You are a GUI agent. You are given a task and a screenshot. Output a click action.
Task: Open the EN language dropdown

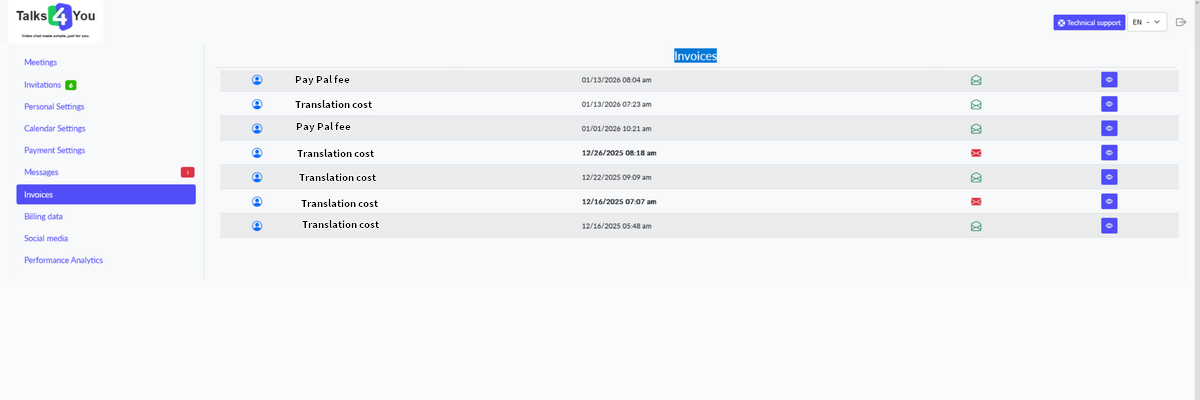[x=1147, y=22]
